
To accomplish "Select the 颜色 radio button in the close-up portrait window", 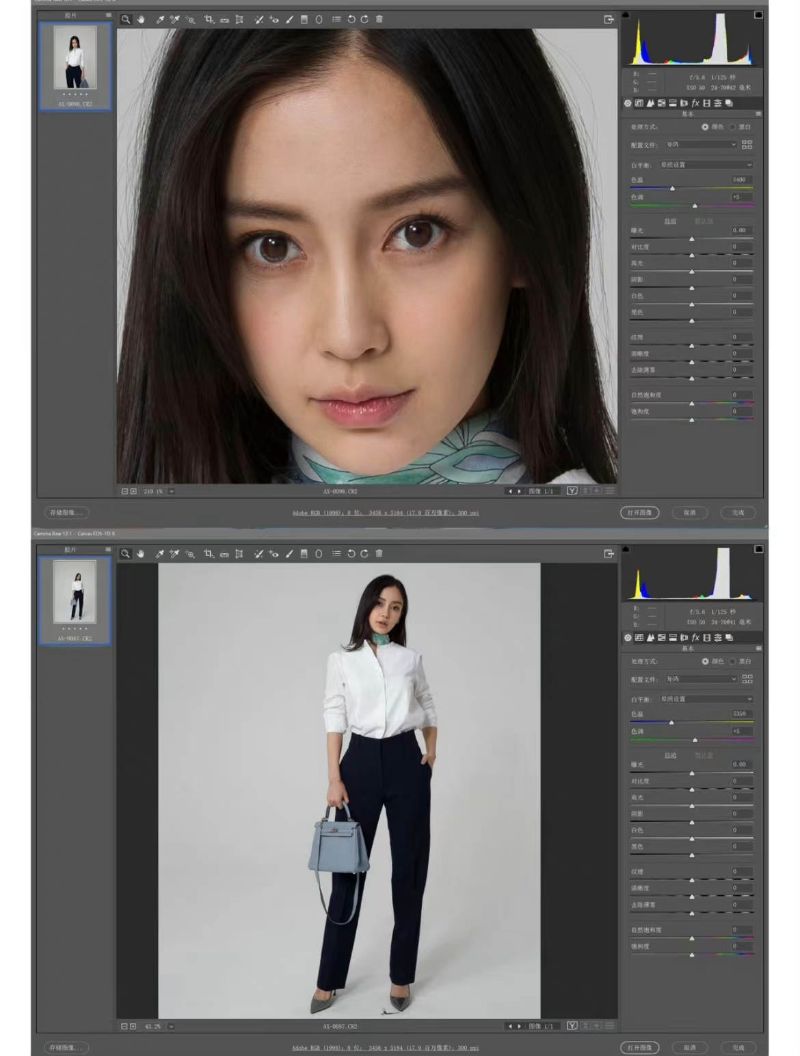I will tap(706, 127).
